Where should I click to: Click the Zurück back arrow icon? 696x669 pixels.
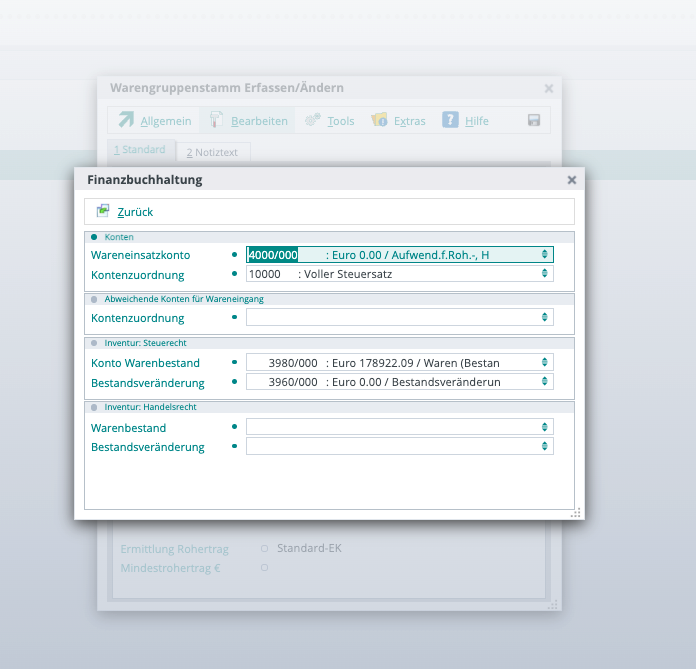coord(103,211)
